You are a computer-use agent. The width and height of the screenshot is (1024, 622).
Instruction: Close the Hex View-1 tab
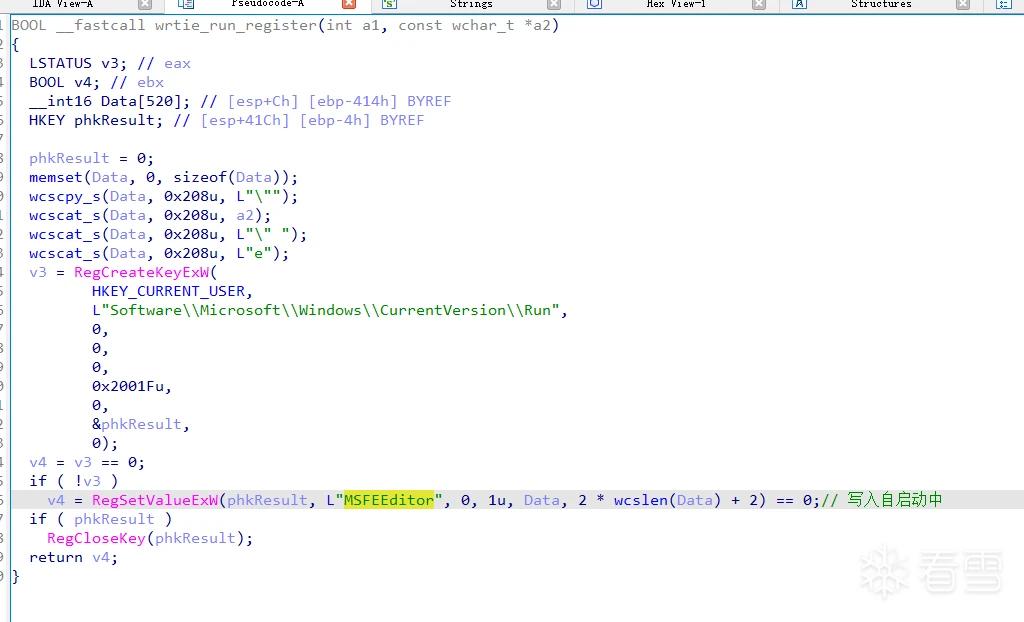(x=758, y=5)
